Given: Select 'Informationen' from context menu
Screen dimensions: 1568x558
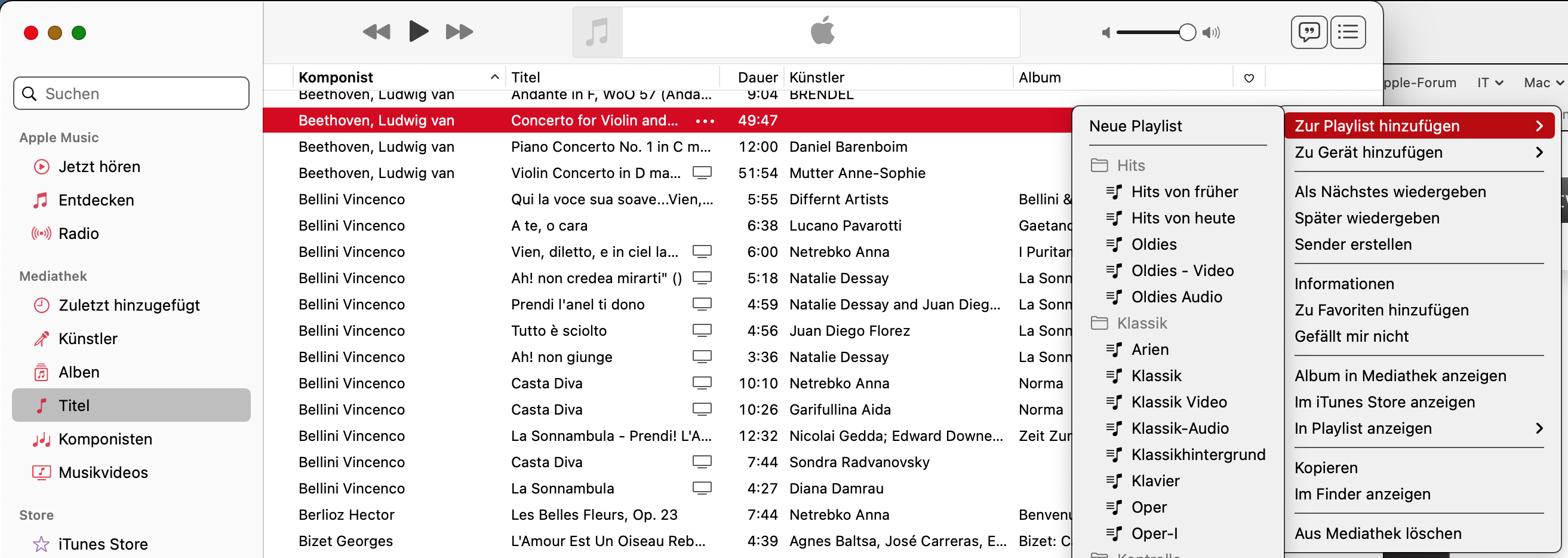Looking at the screenshot, I should 1343,284.
